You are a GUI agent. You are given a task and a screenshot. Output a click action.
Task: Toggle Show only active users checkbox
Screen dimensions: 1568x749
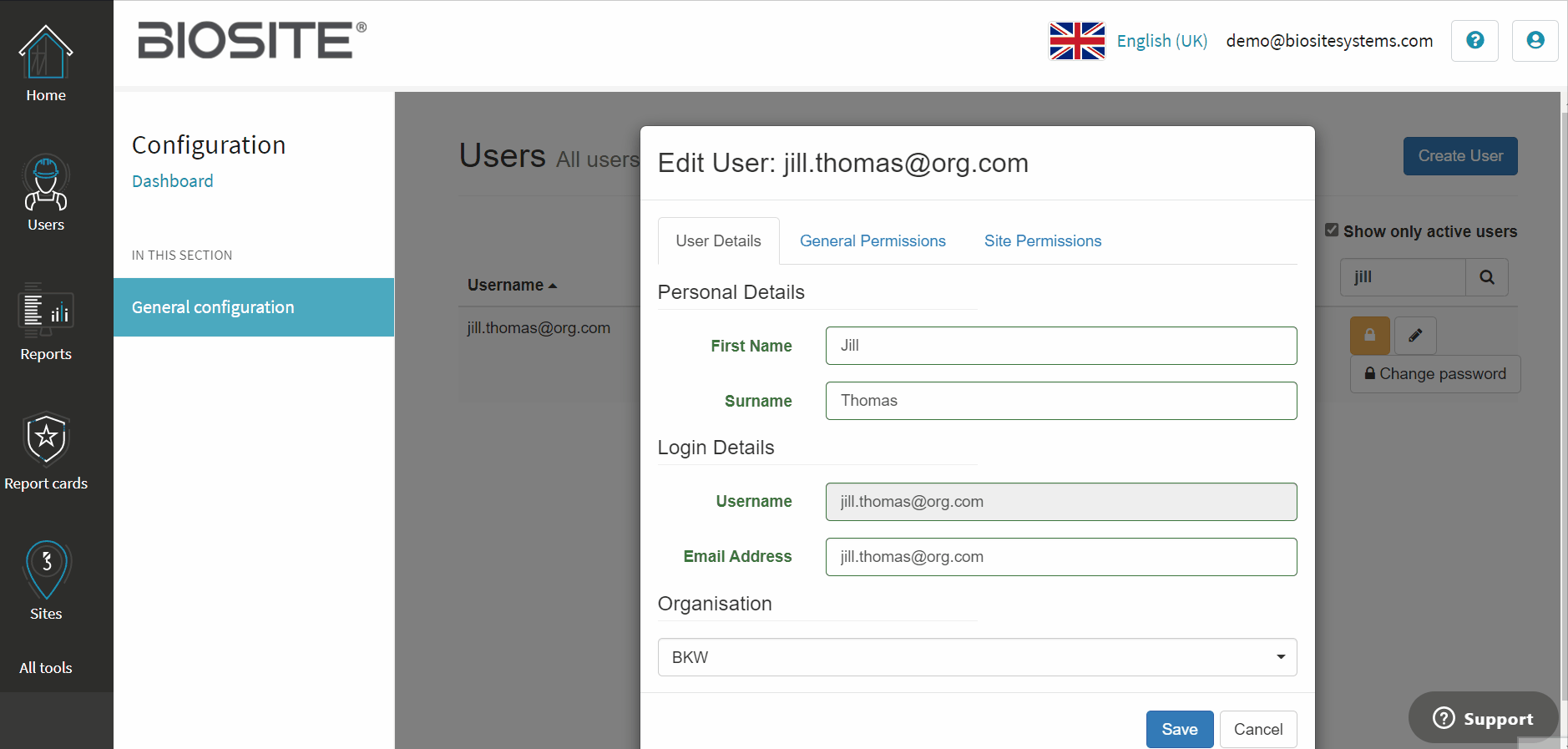pyautogui.click(x=1332, y=230)
